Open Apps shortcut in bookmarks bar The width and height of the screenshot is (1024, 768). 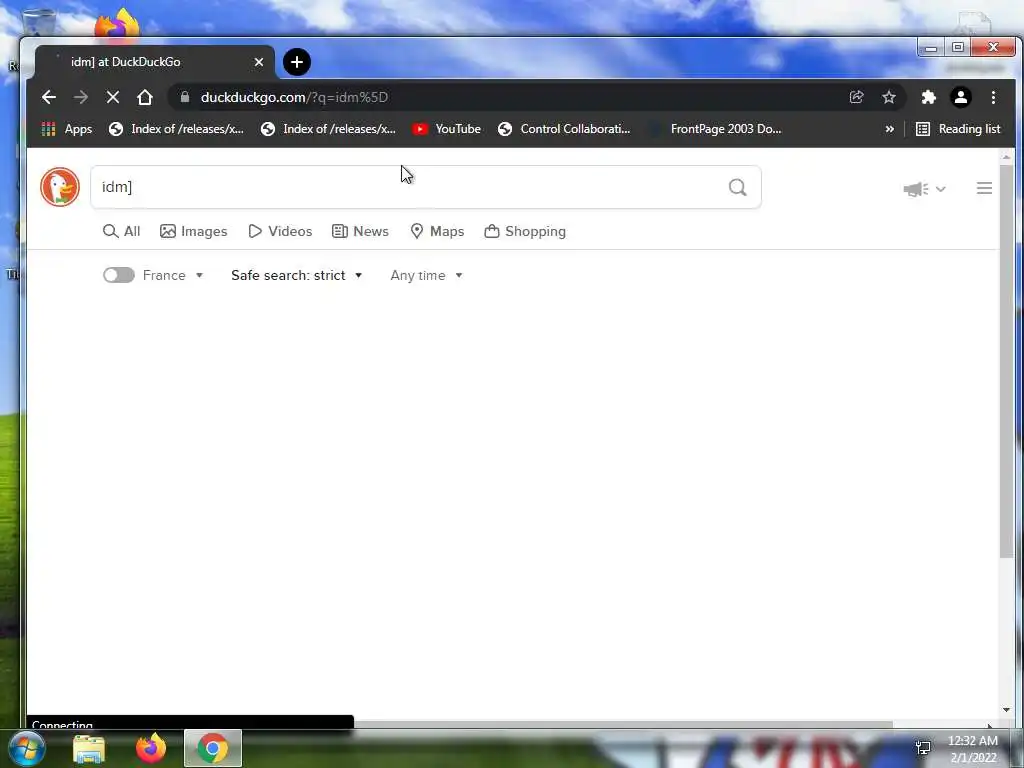[x=67, y=129]
